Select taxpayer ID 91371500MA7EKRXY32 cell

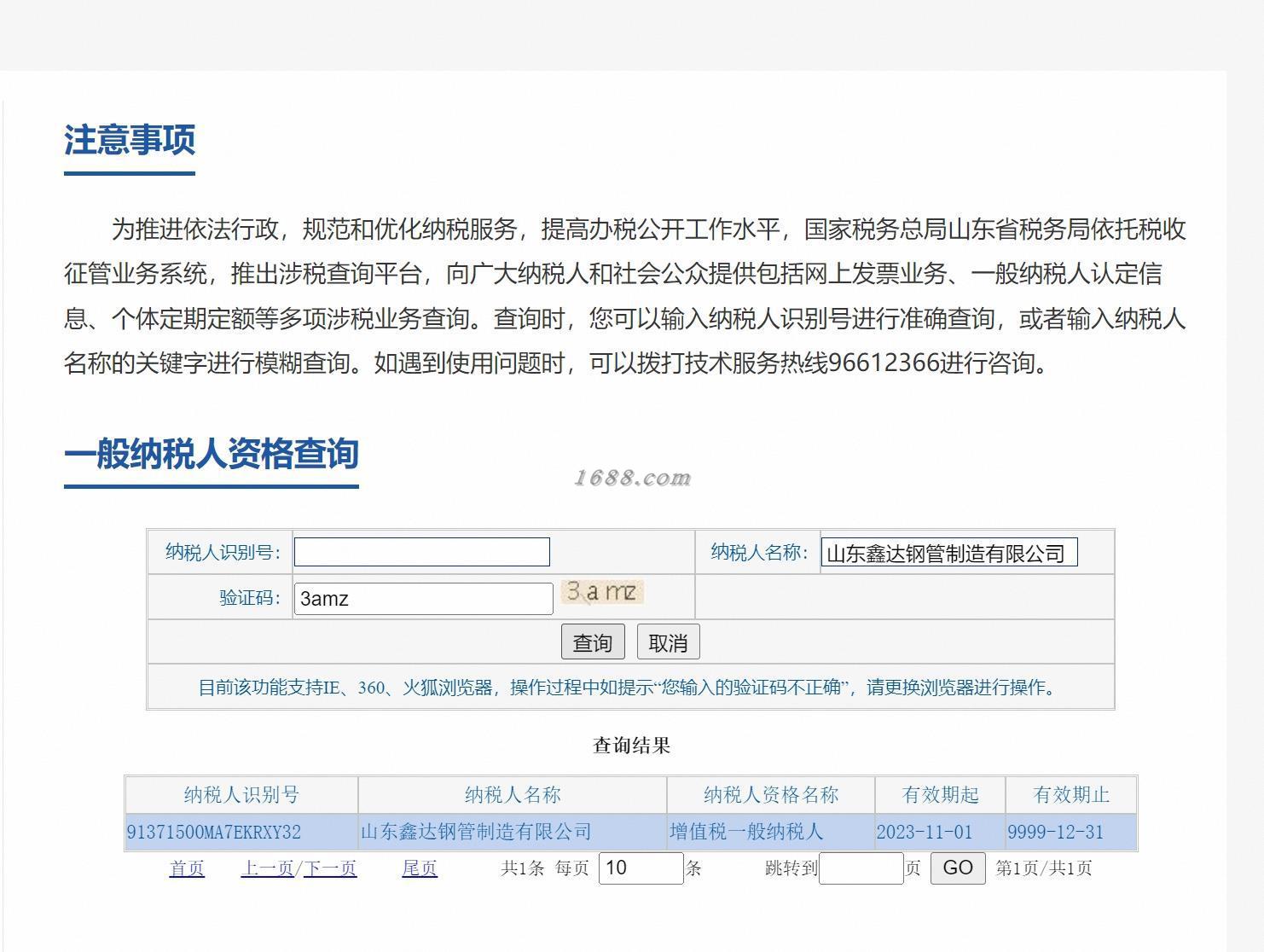(x=241, y=832)
